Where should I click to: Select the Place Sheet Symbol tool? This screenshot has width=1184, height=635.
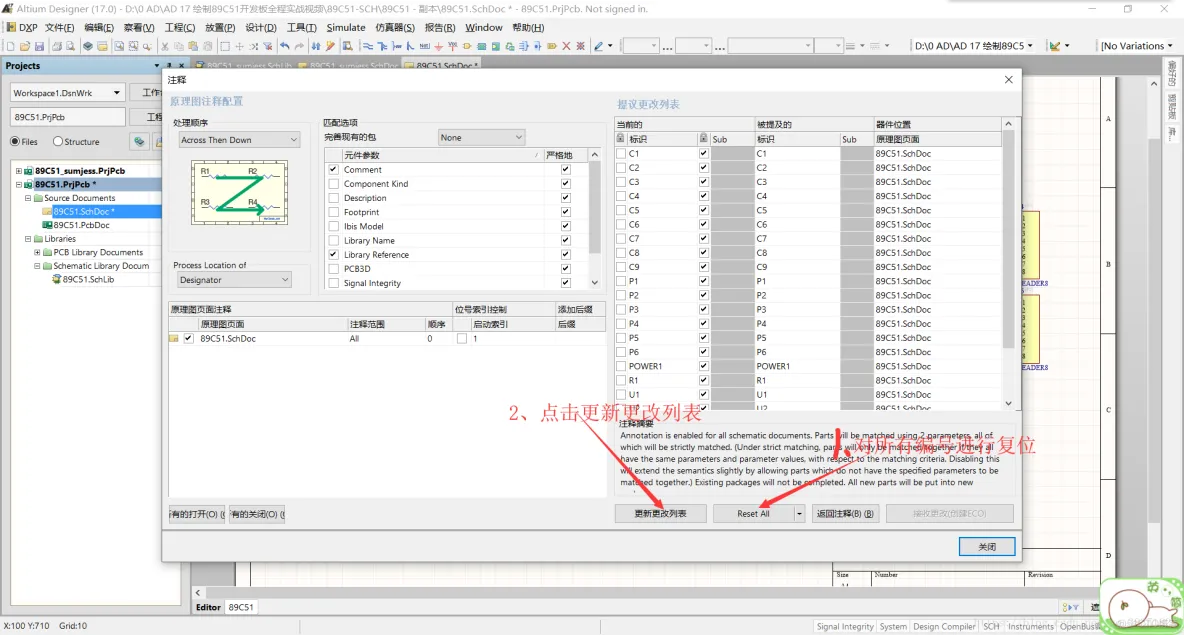pyautogui.click(x=481, y=46)
